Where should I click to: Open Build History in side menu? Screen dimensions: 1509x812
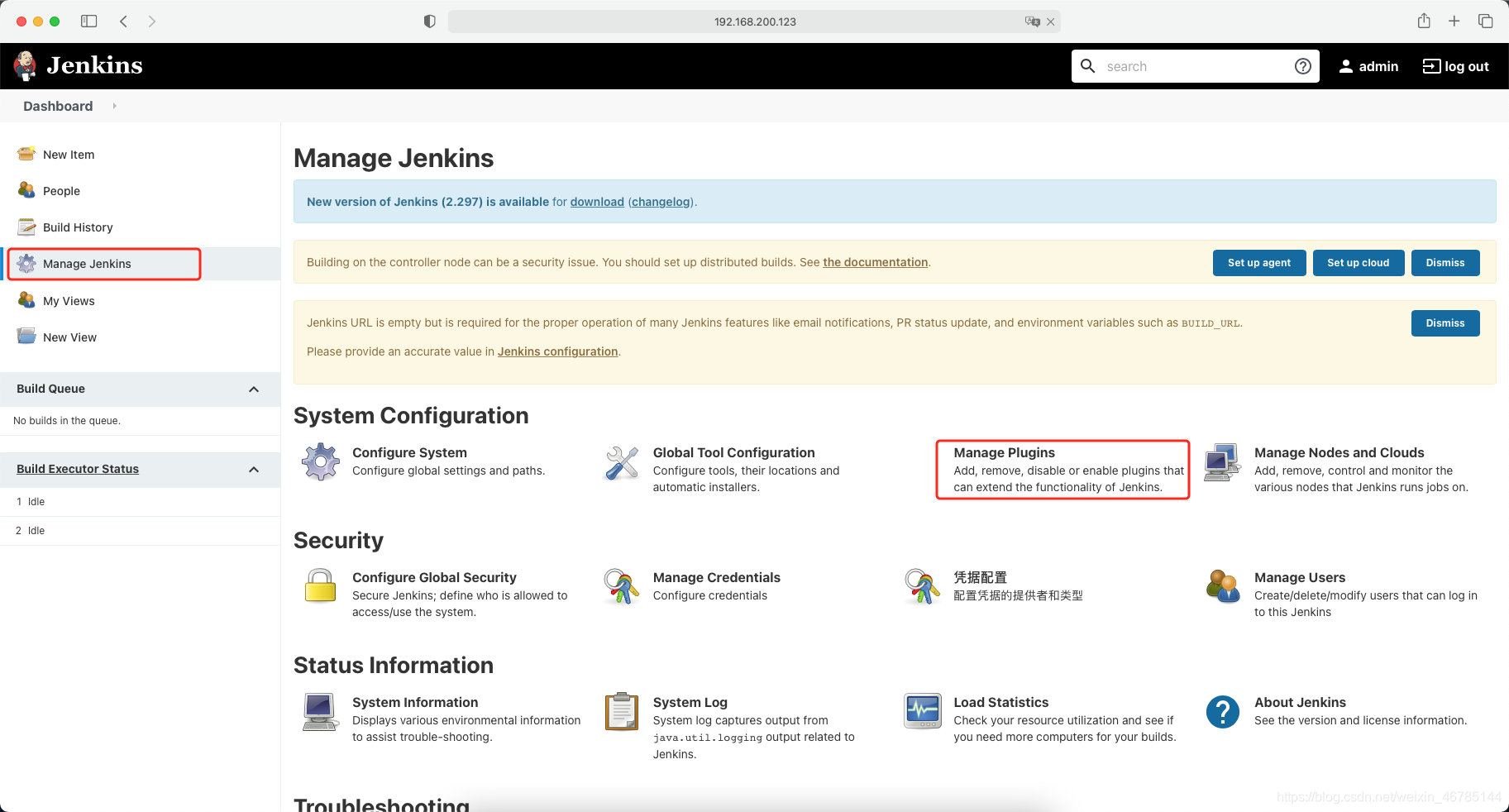(x=78, y=227)
